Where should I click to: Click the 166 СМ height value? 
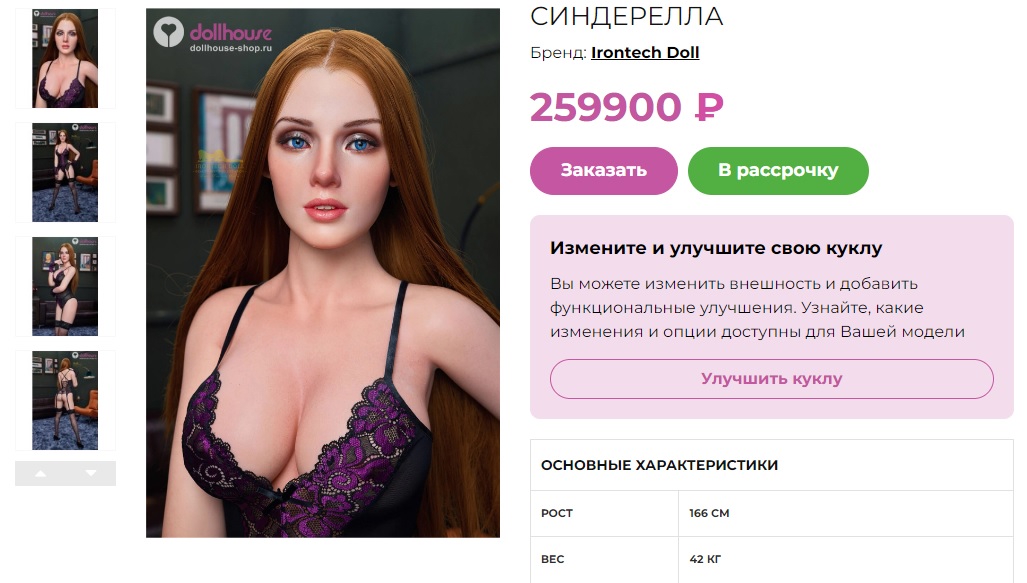(x=709, y=514)
